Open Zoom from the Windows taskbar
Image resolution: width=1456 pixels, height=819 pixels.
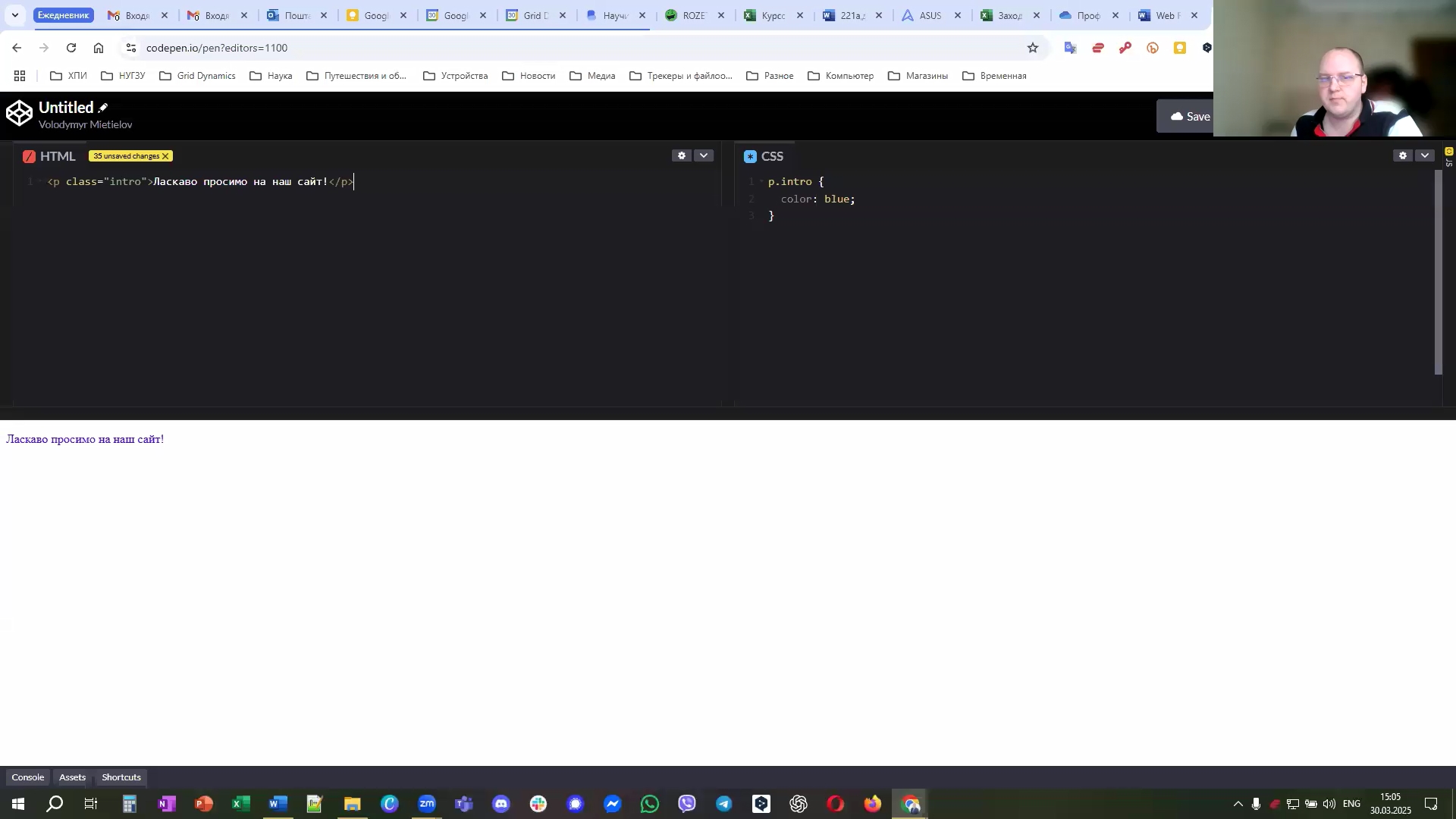(427, 804)
